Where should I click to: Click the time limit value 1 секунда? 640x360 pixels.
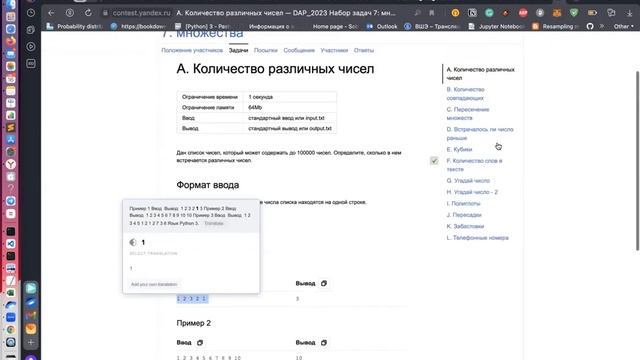point(260,97)
